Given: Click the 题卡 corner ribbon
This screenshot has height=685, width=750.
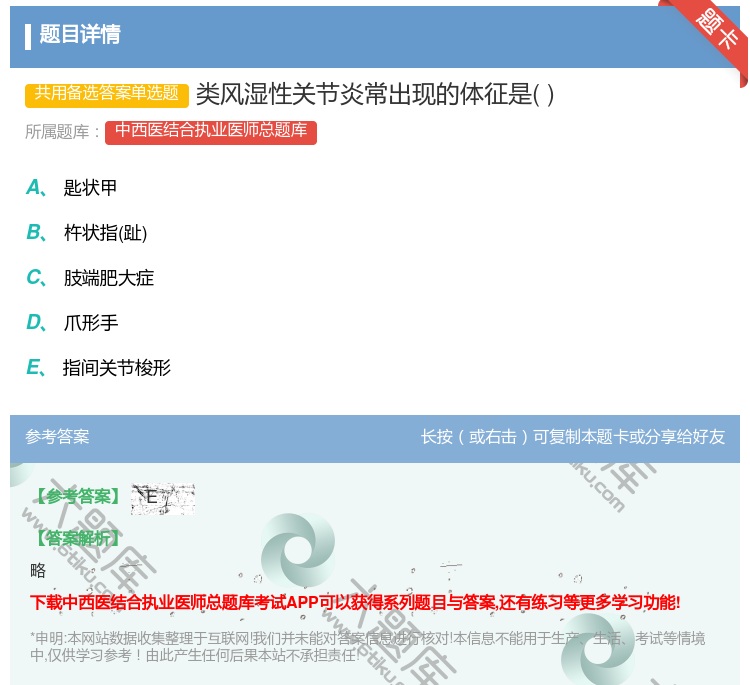Looking at the screenshot, I should coord(714,33).
